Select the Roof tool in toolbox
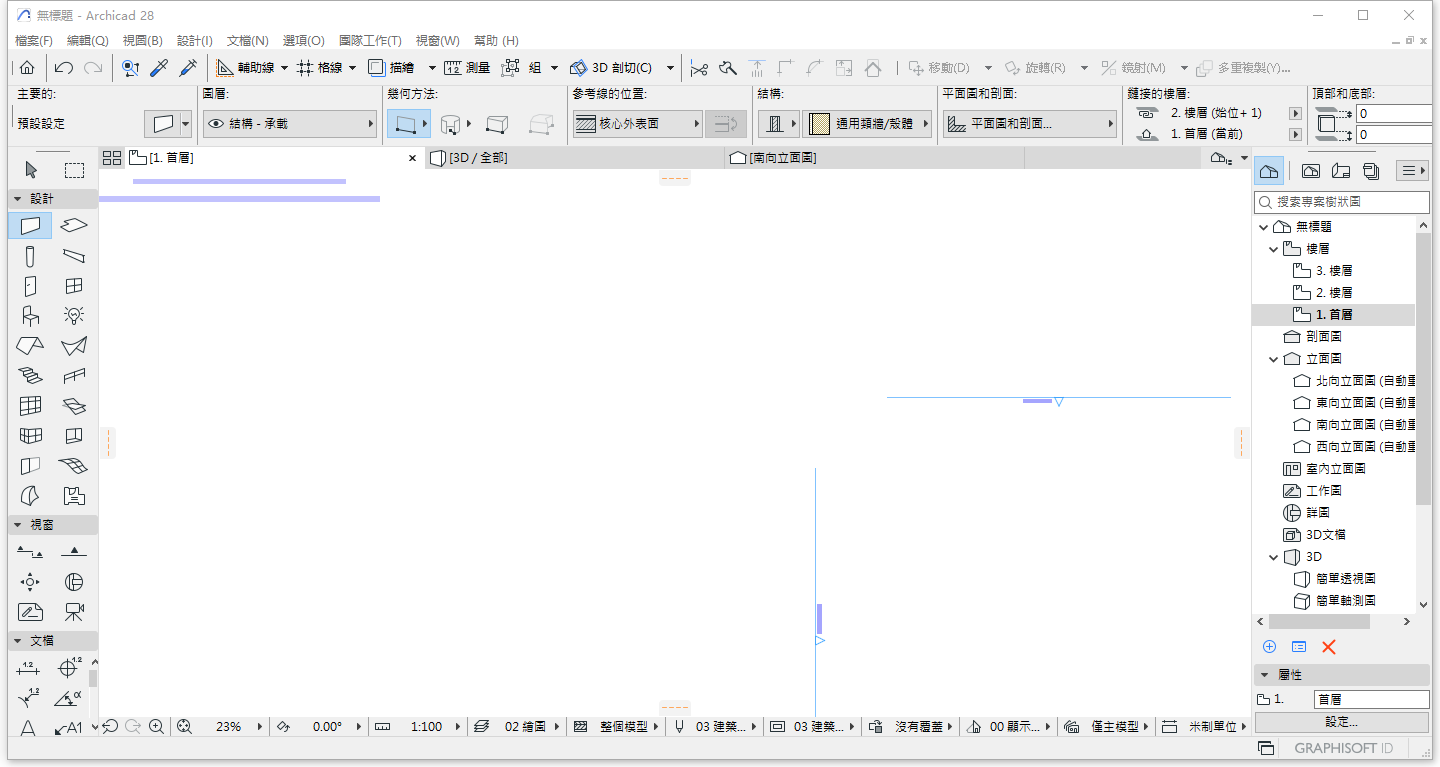Screen dimensions: 1440x767 (x=31, y=346)
